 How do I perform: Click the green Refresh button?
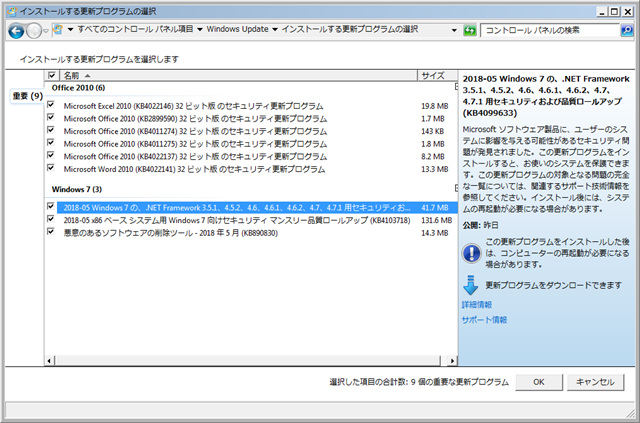point(470,30)
